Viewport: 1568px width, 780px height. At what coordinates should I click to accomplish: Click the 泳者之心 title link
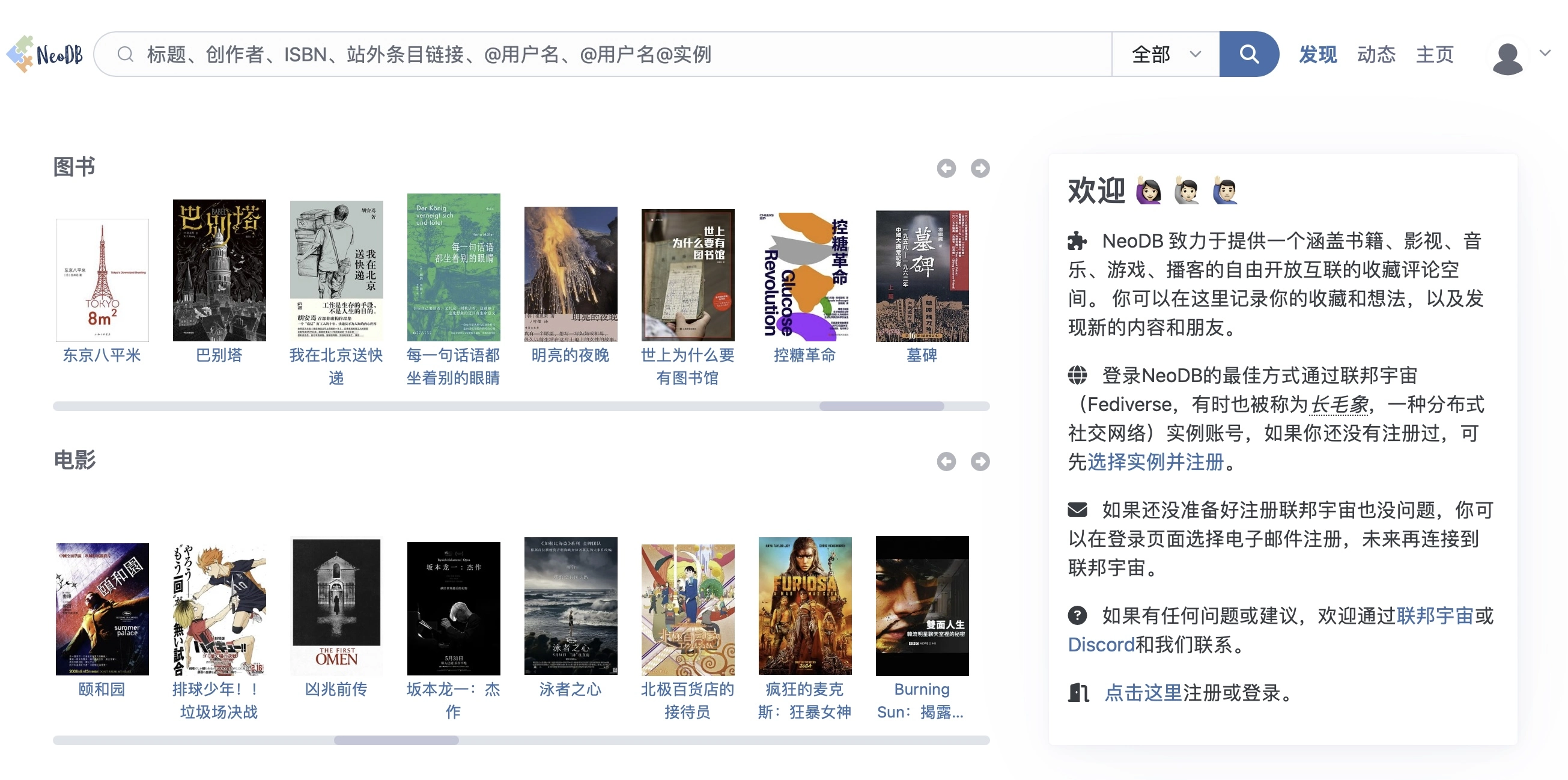[x=571, y=689]
